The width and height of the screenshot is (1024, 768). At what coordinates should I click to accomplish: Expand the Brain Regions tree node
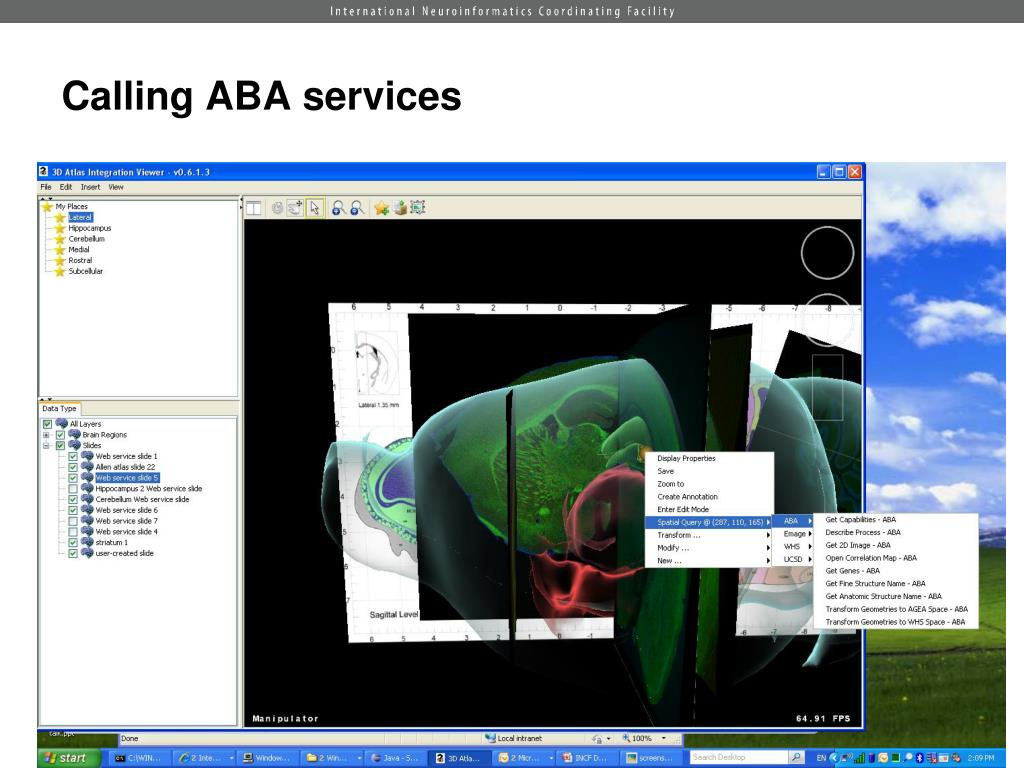point(46,435)
